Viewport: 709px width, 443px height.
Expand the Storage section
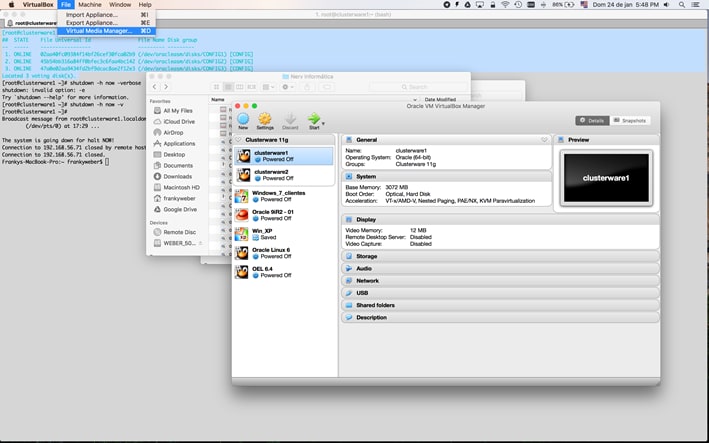(x=366, y=256)
